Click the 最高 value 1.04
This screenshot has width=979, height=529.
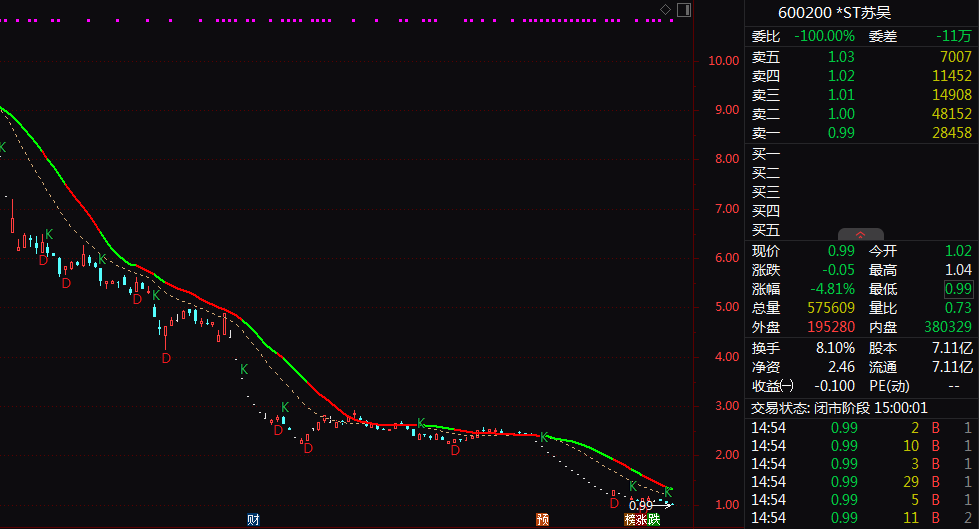point(958,270)
